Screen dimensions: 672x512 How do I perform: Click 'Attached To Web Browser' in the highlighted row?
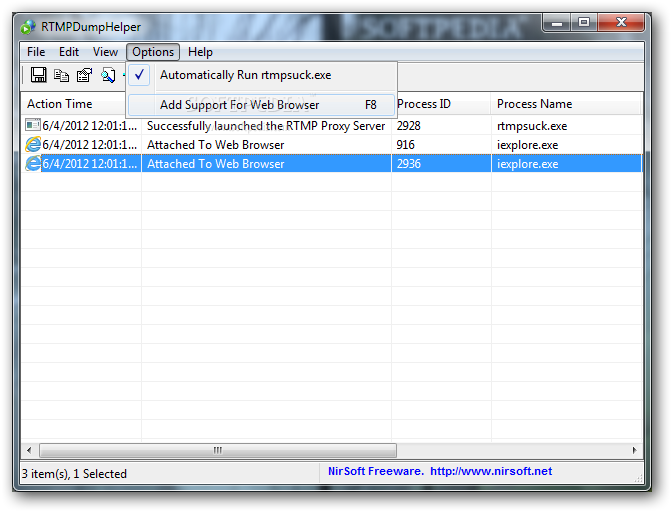coord(216,164)
